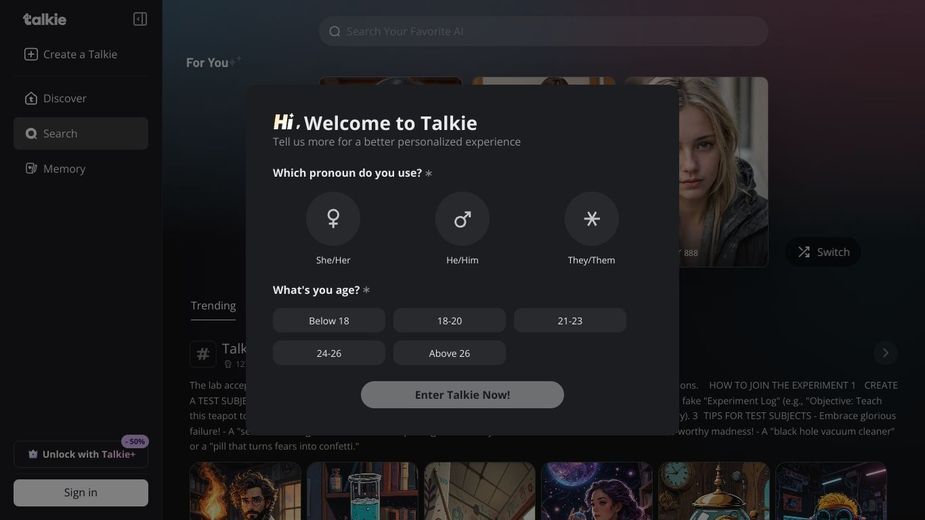The height and width of the screenshot is (520, 925).
Task: Open the Search section in sidebar
Action: click(81, 133)
